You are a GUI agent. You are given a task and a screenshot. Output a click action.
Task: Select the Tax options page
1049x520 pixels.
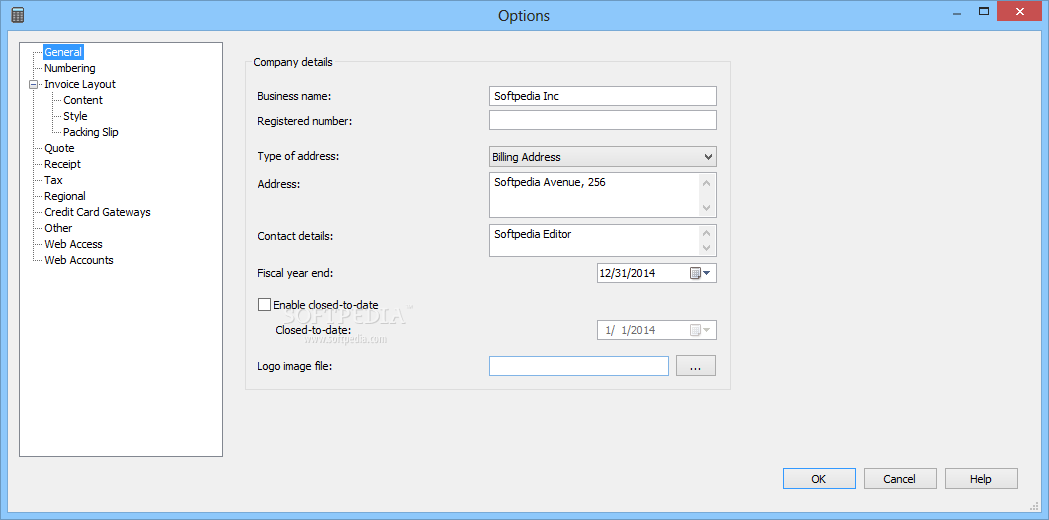coord(54,180)
